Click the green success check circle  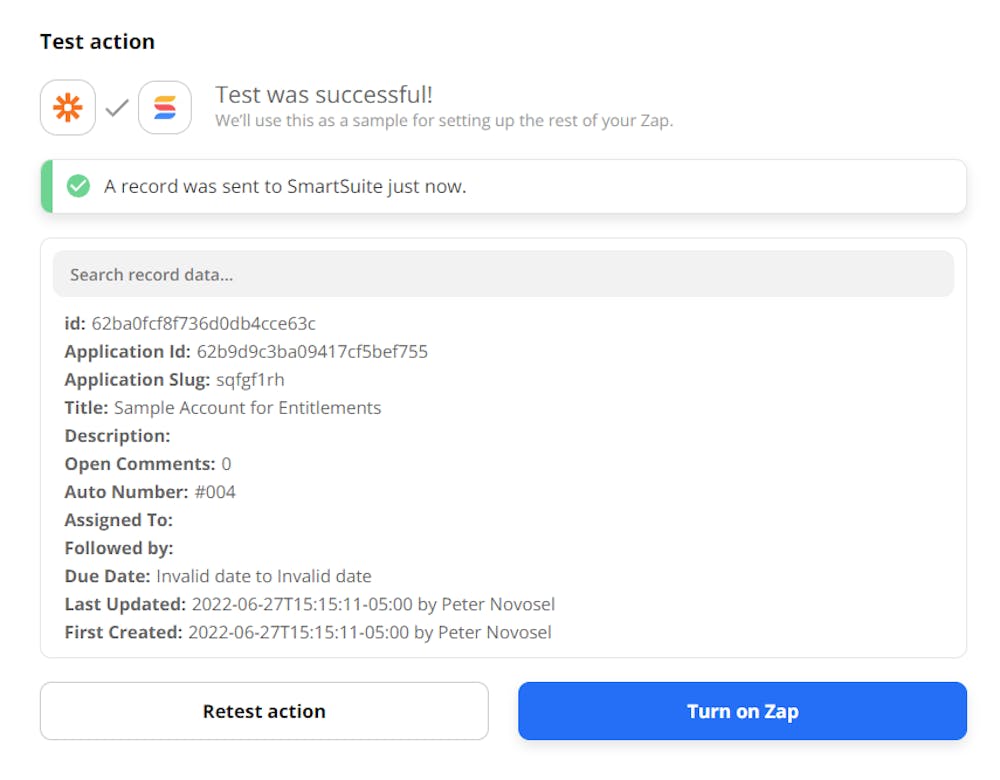(x=78, y=186)
